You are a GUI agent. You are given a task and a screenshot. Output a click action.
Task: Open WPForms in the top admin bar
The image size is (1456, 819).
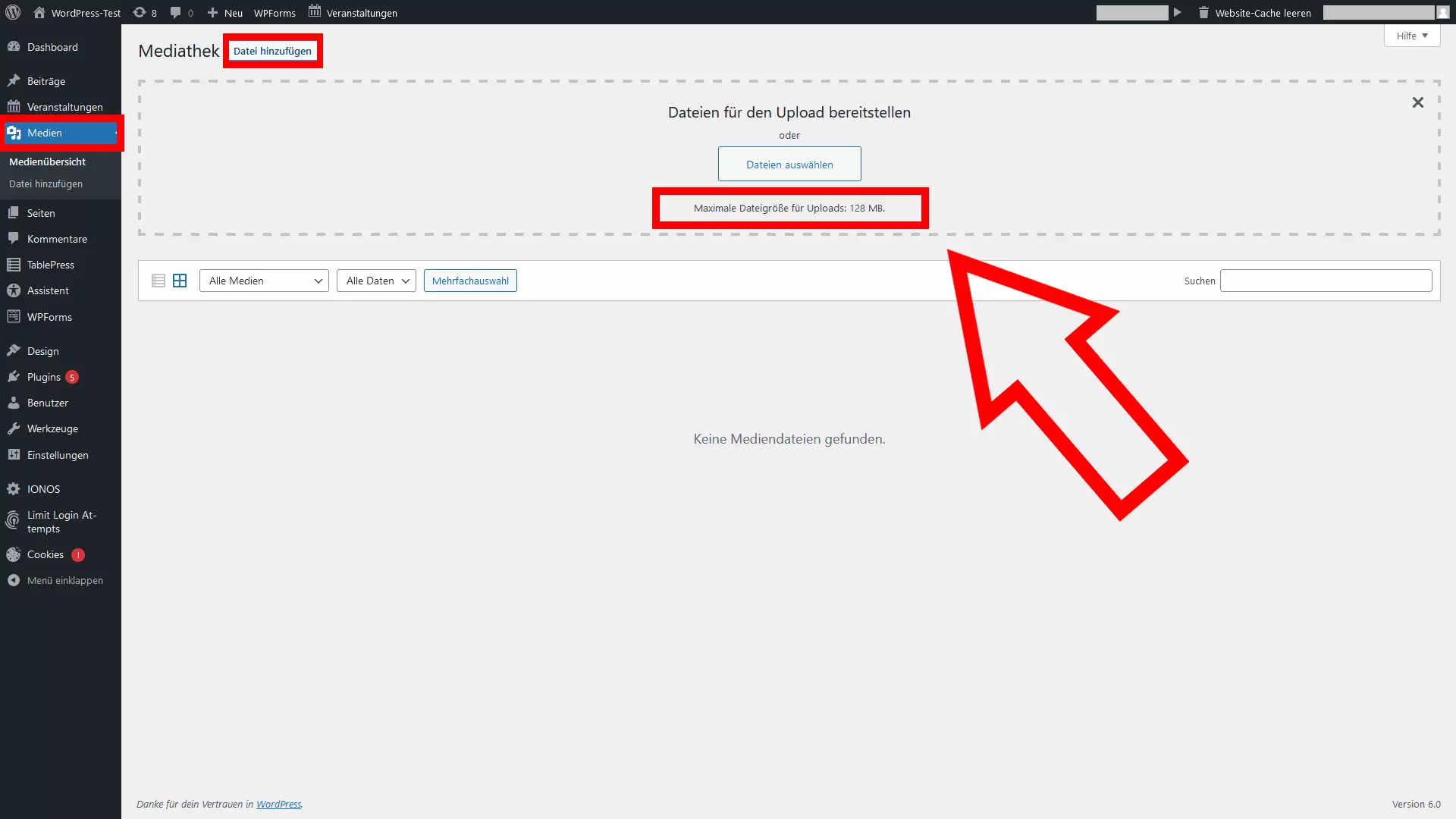tap(275, 13)
